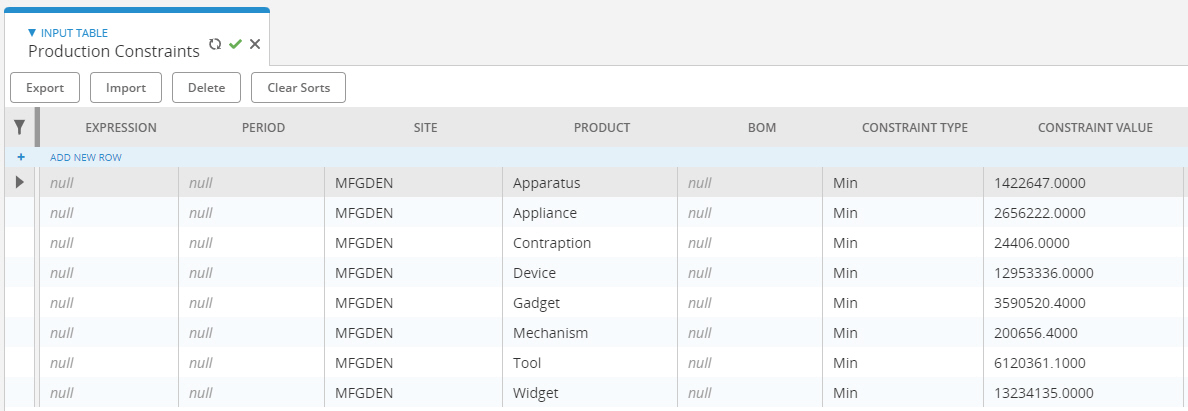1188x411 pixels.
Task: Click the refresh icon beside Production Constraints
Action: (215, 44)
